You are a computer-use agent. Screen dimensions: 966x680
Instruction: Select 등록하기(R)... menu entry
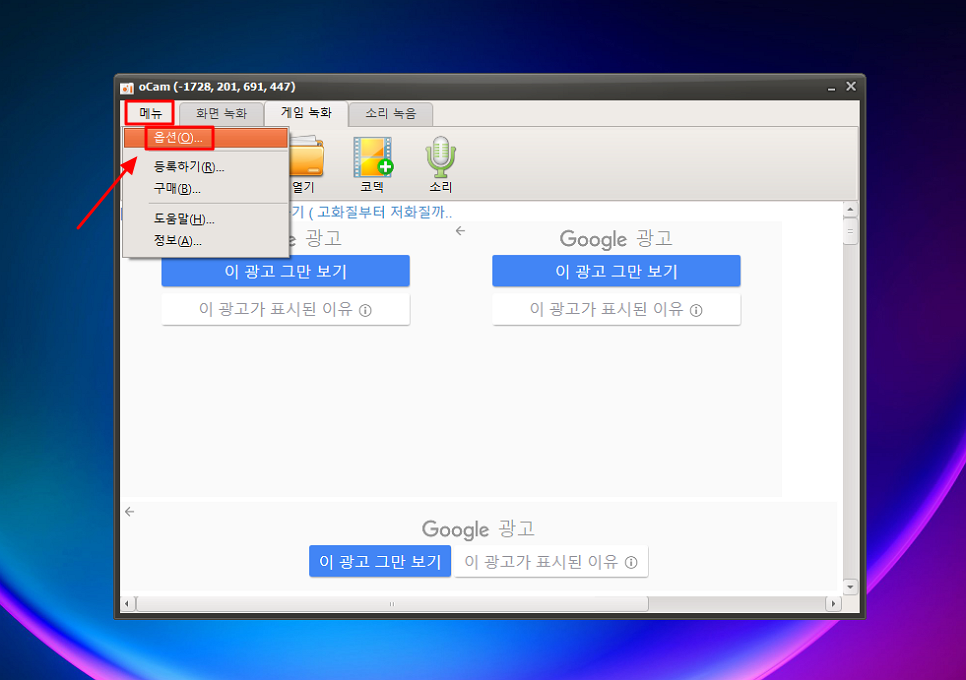point(206,166)
